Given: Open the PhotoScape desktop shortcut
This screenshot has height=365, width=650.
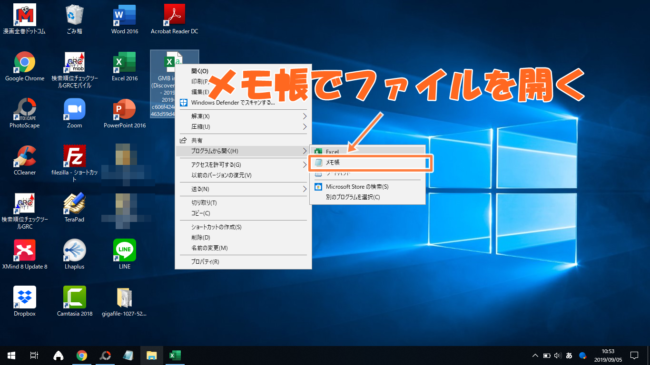Looking at the screenshot, I should [24, 113].
